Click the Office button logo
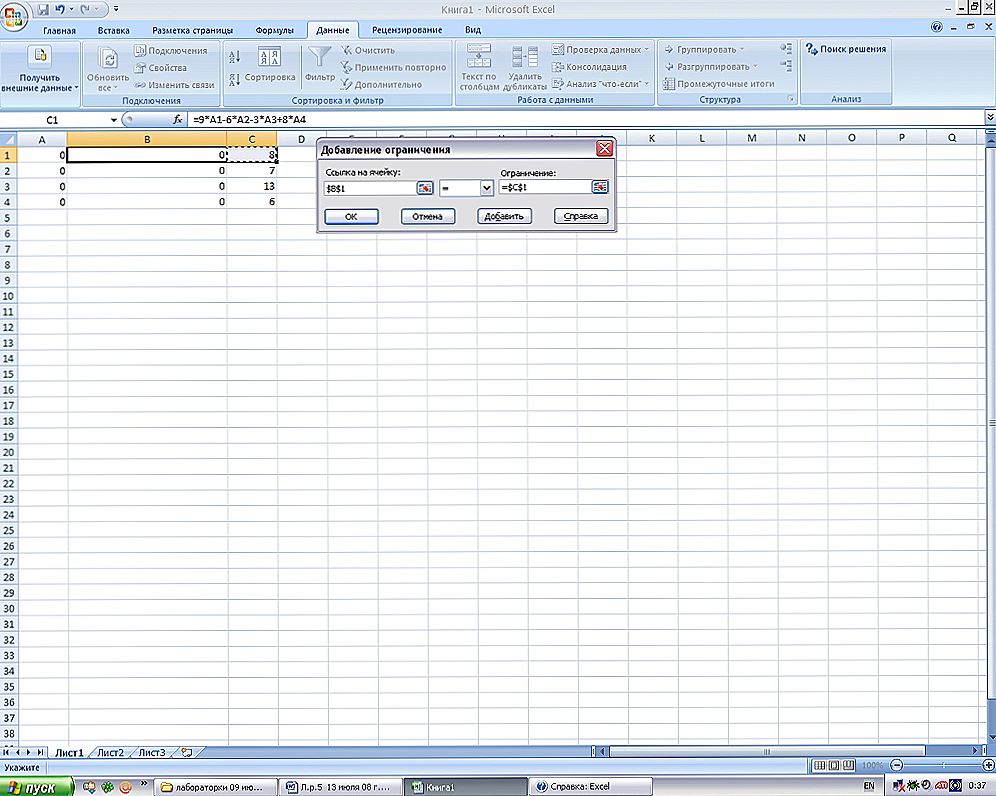The image size is (996, 796). 15,17
